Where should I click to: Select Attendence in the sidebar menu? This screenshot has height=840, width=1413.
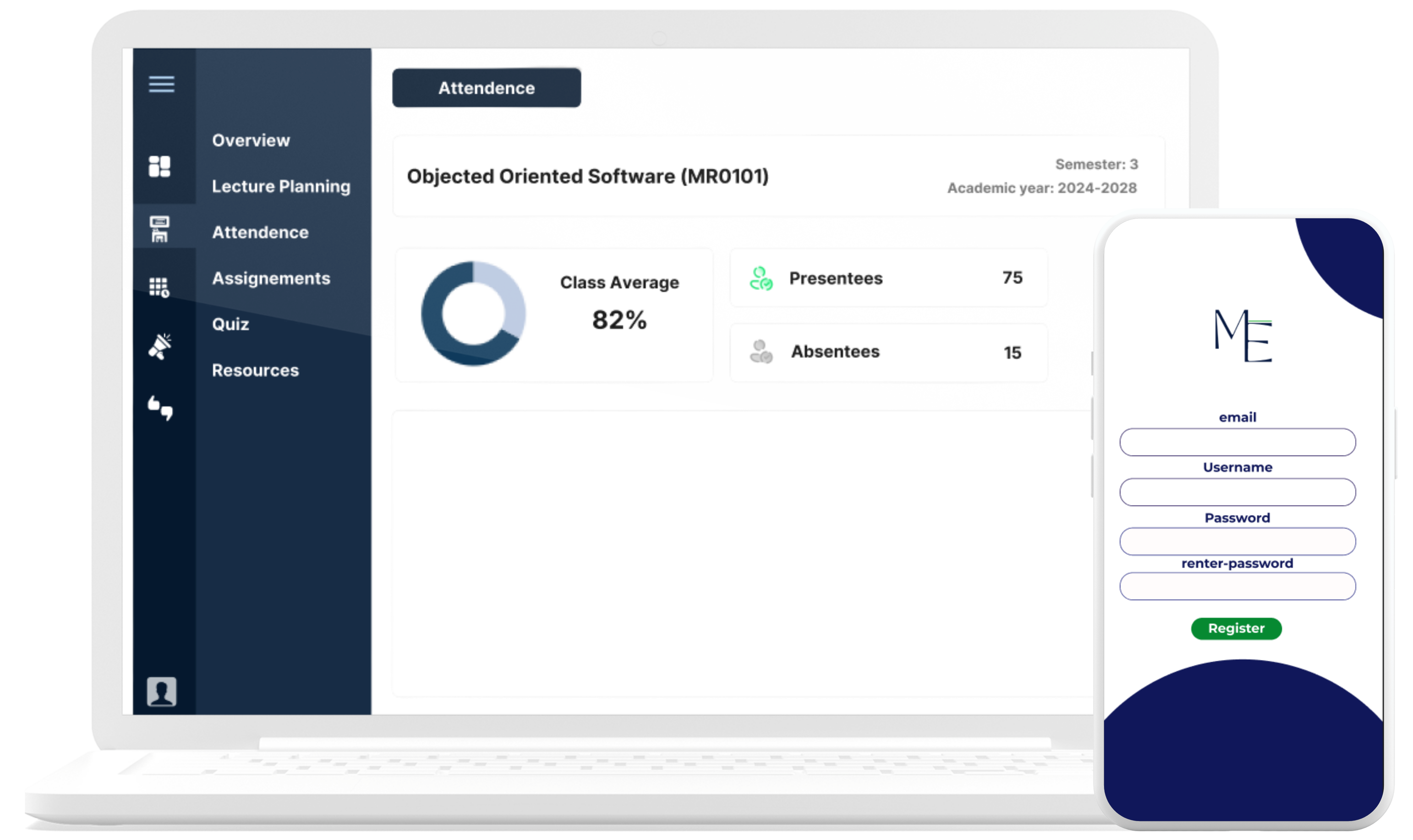point(260,232)
